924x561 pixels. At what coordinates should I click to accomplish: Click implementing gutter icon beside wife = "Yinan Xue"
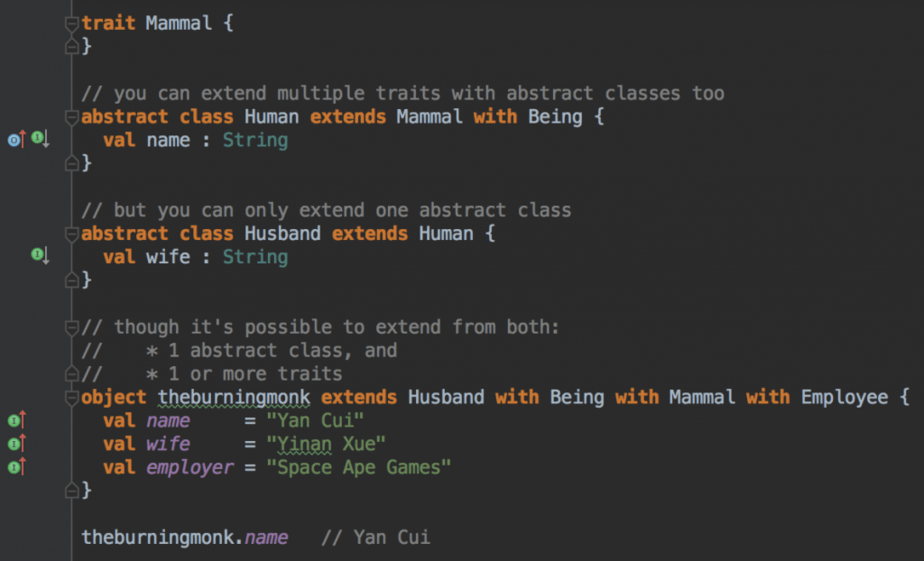[16, 444]
